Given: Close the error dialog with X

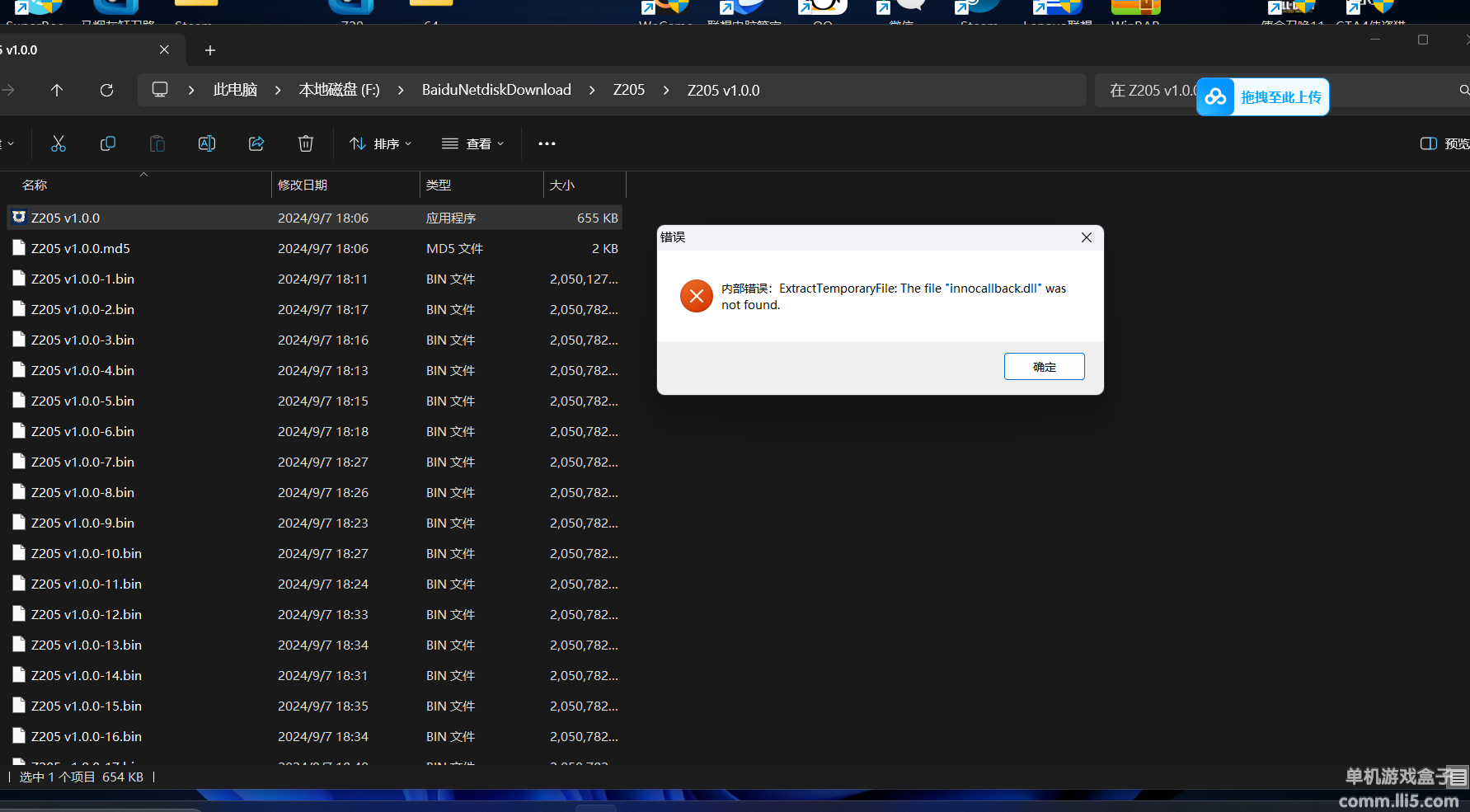Looking at the screenshot, I should [1087, 237].
